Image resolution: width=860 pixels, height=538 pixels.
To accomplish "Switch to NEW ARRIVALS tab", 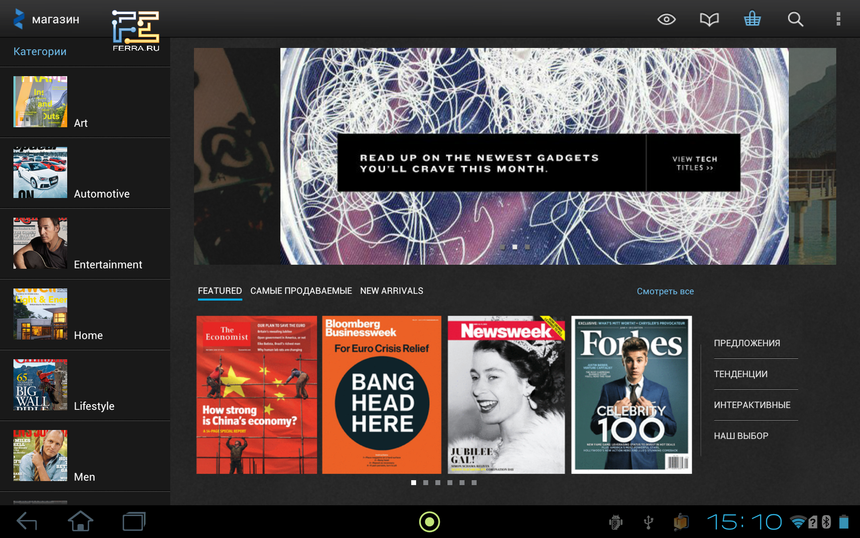I will (x=392, y=291).
